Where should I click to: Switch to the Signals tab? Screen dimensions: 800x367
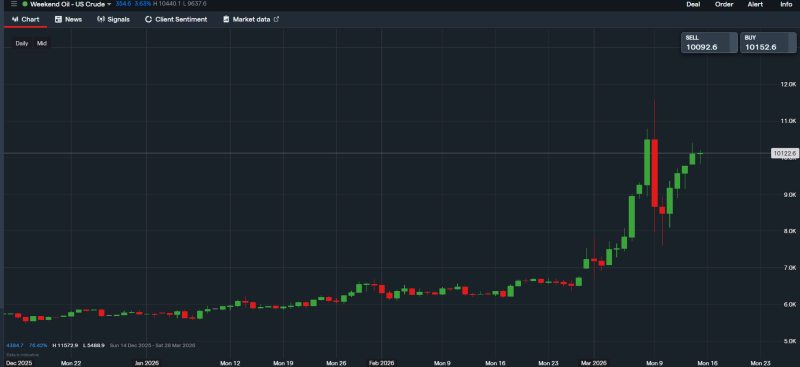(113, 19)
